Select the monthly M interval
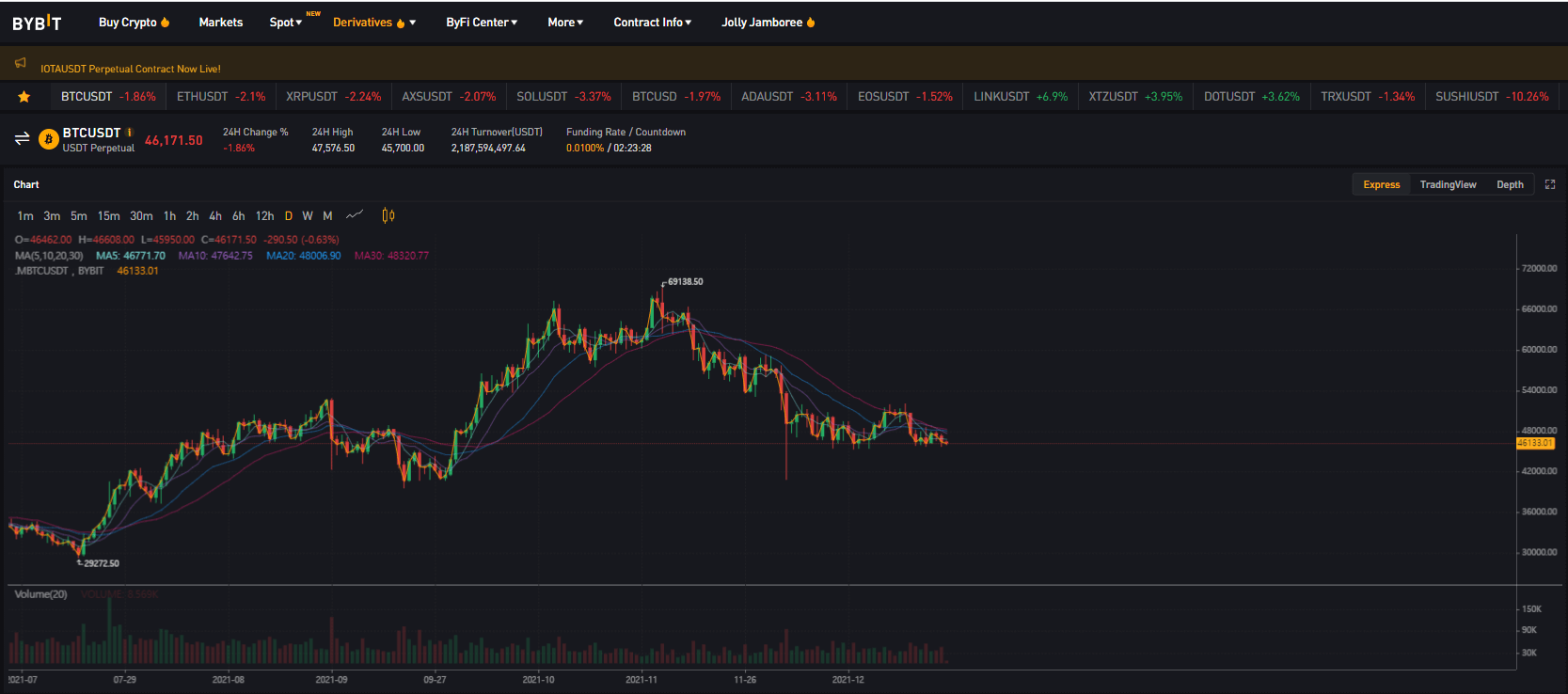The width and height of the screenshot is (1568, 694). click(x=327, y=216)
